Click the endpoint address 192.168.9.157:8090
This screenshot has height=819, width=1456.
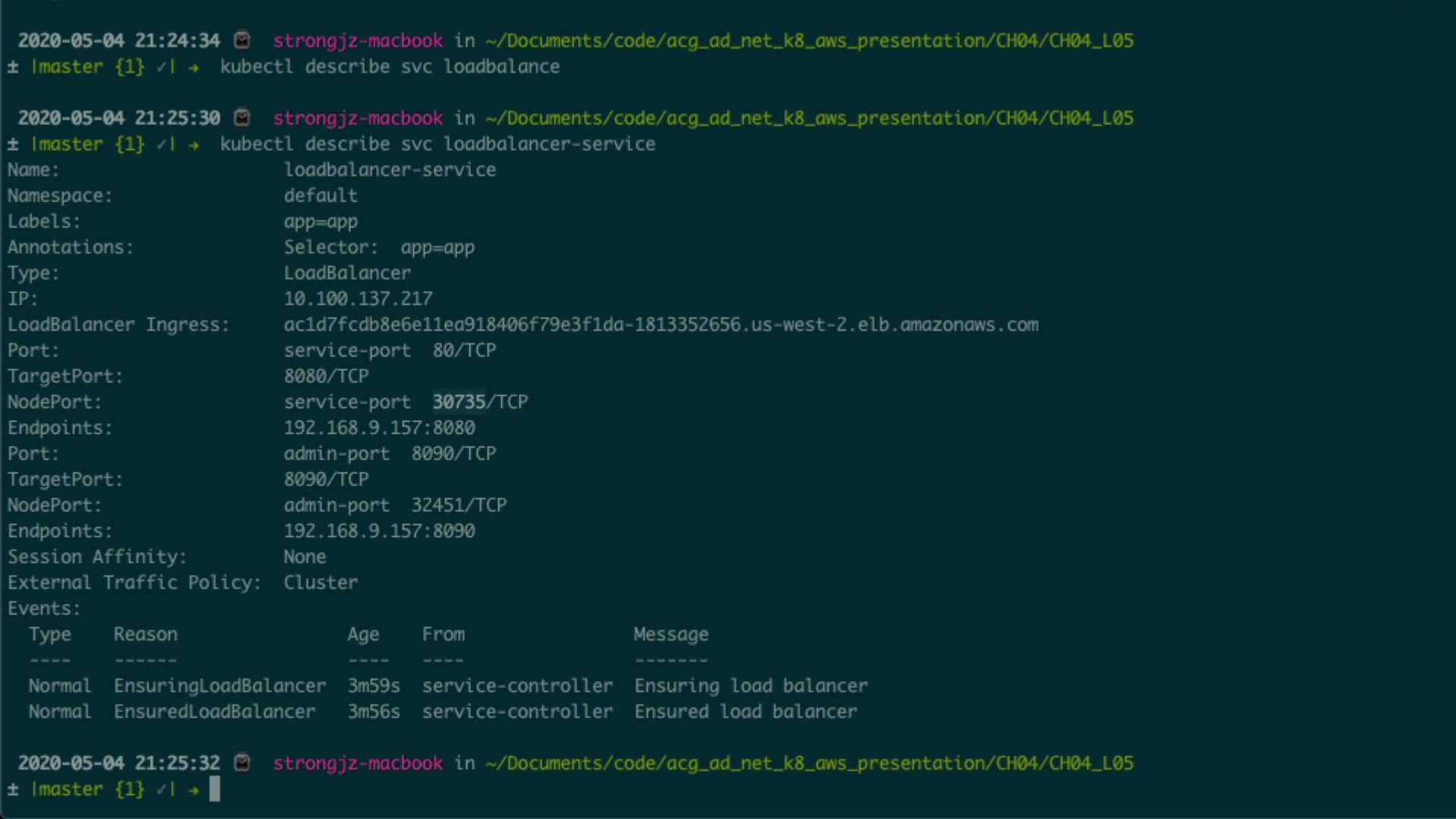[x=379, y=531]
